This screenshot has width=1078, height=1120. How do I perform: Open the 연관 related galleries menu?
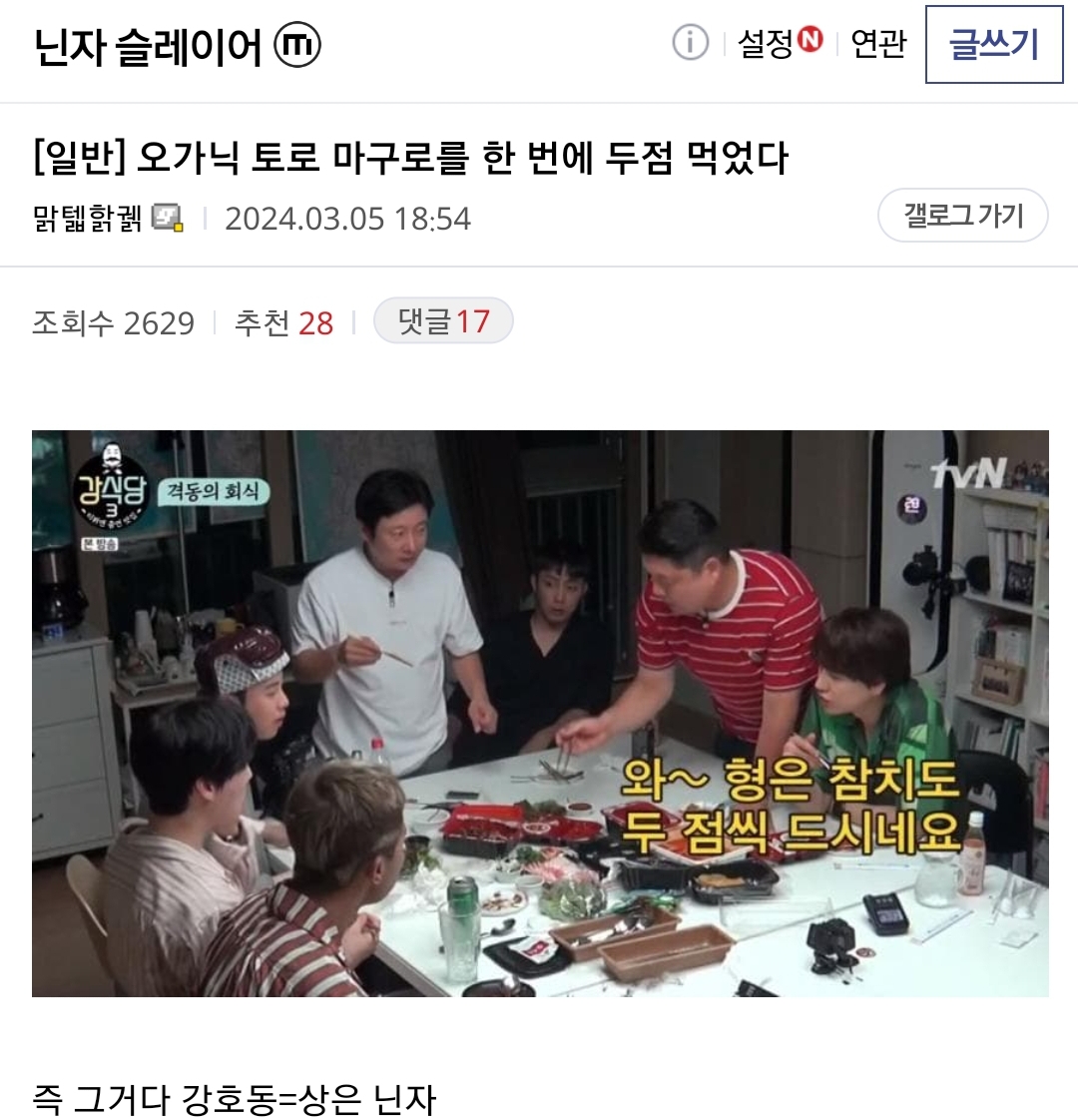click(878, 44)
